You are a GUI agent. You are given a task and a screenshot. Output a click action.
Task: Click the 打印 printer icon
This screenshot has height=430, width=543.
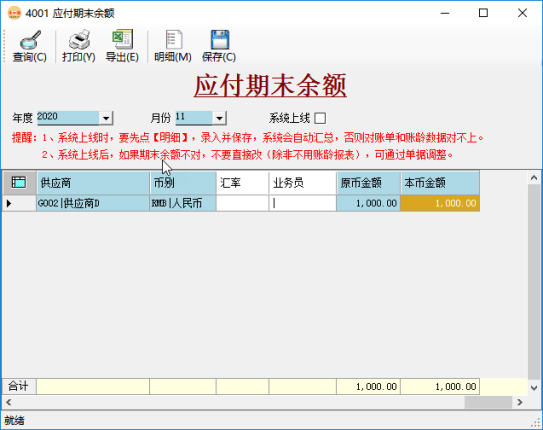(79, 39)
